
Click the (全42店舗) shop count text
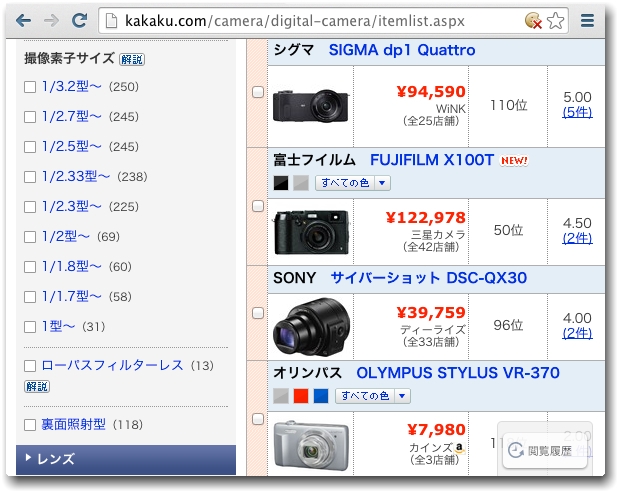point(431,247)
